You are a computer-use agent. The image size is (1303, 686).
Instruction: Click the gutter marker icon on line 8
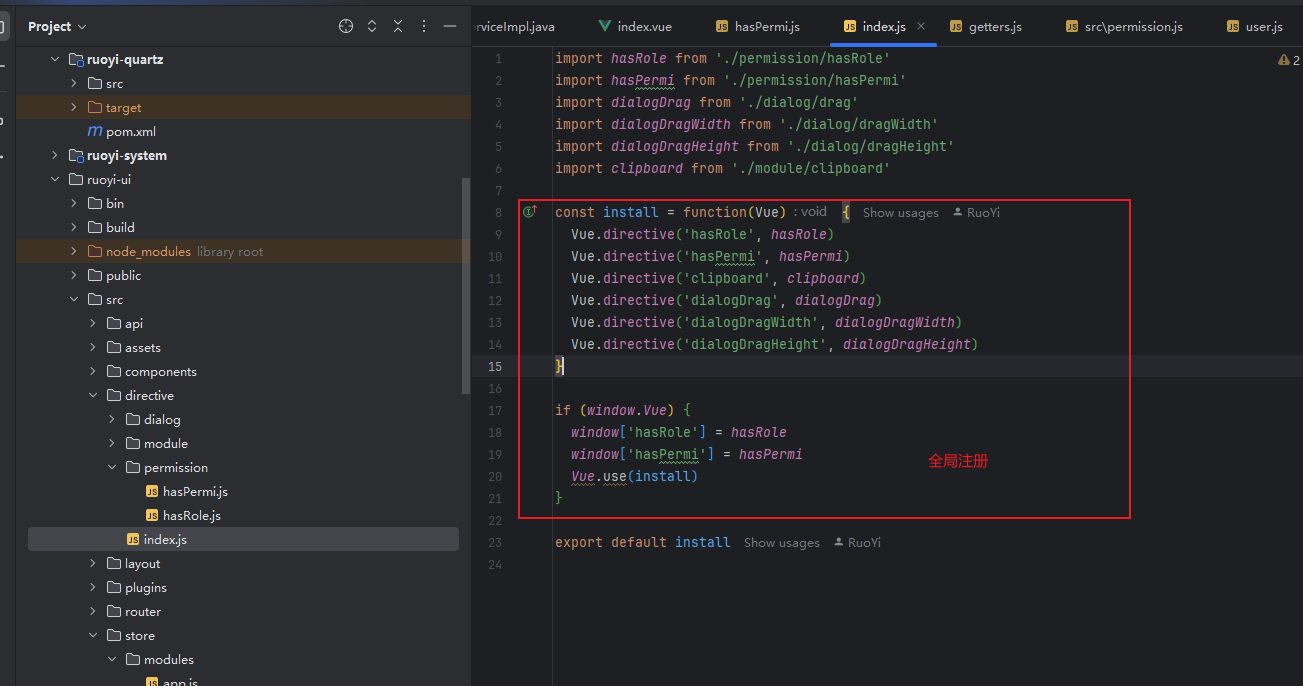pyautogui.click(x=530, y=212)
